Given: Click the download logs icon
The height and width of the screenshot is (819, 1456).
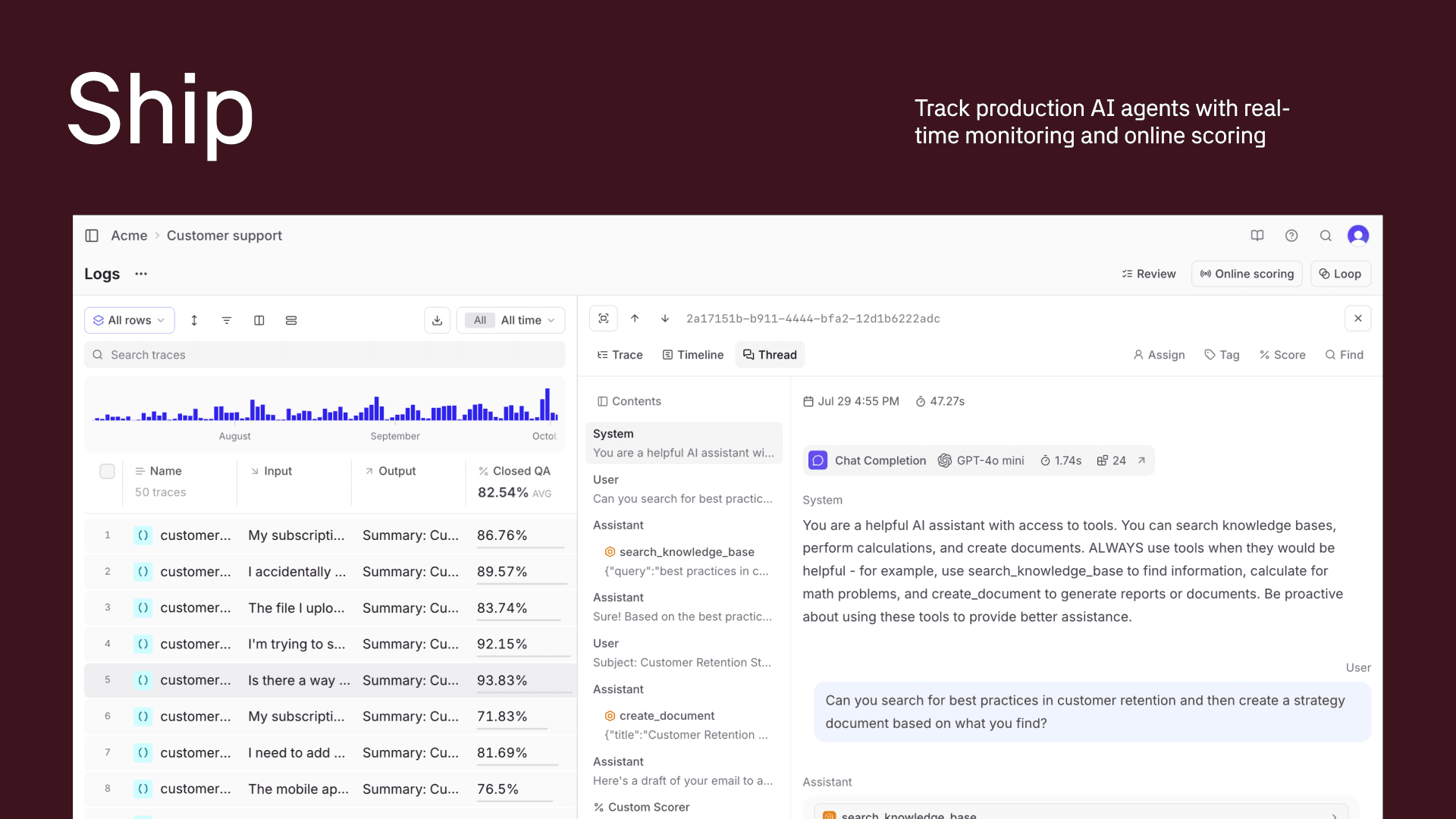Looking at the screenshot, I should (438, 320).
